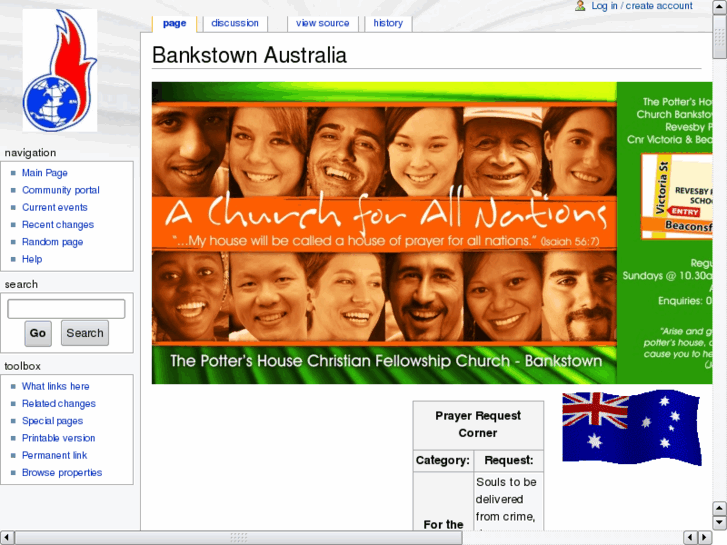Open a Random page
This screenshot has width=727, height=545.
tap(52, 242)
